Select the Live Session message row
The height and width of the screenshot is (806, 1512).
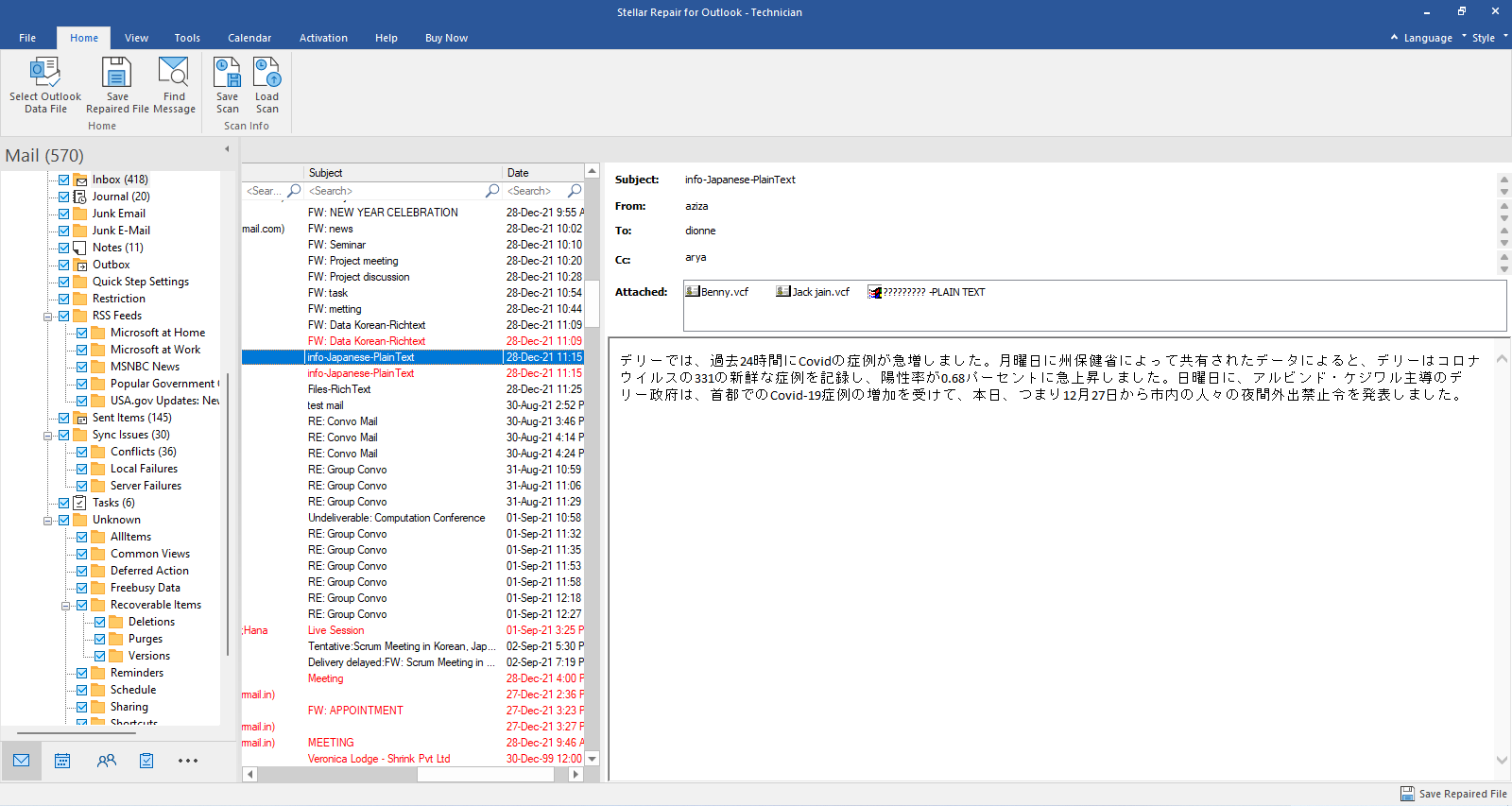(x=413, y=630)
